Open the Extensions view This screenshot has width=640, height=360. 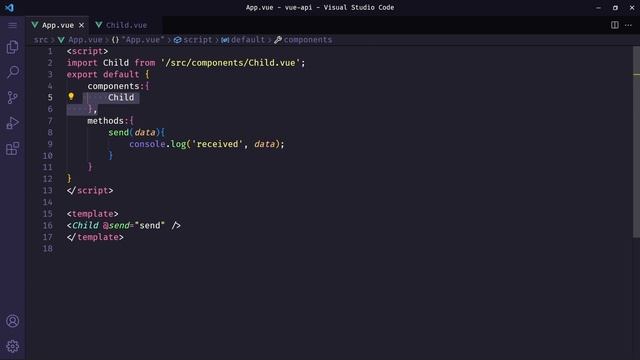coord(13,149)
